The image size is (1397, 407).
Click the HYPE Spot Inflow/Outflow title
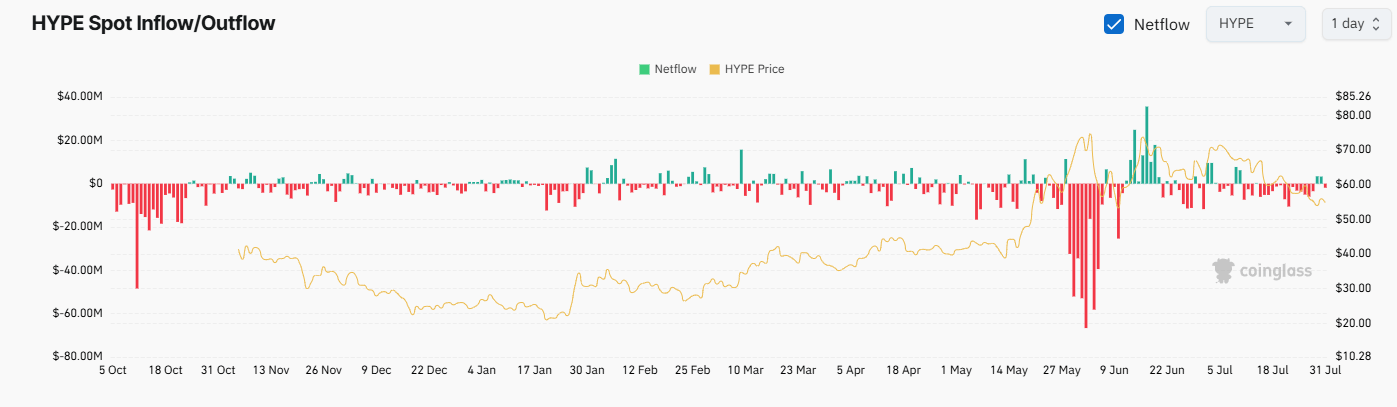[153, 24]
